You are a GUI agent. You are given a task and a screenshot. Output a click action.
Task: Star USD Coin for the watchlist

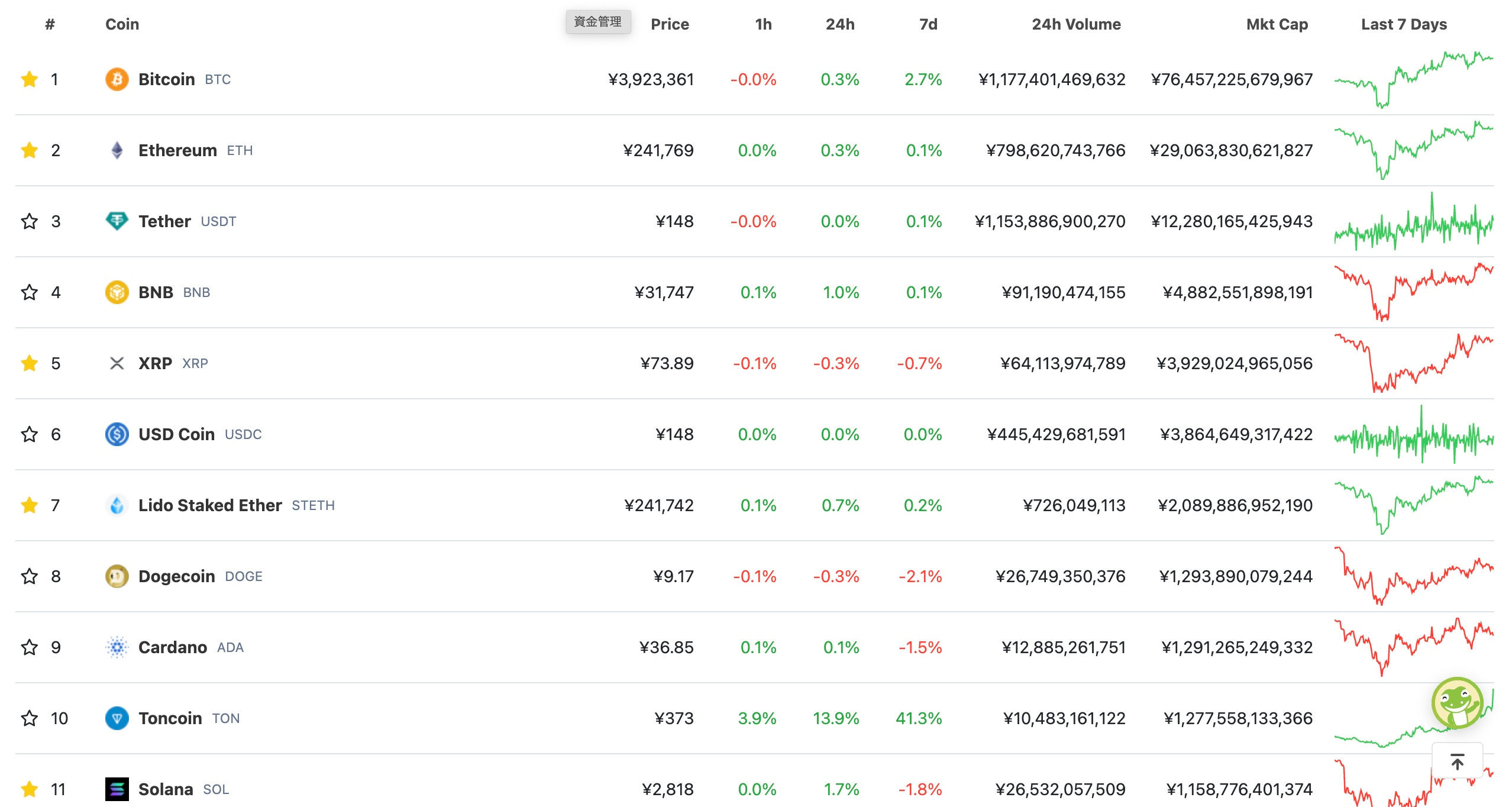[30, 434]
